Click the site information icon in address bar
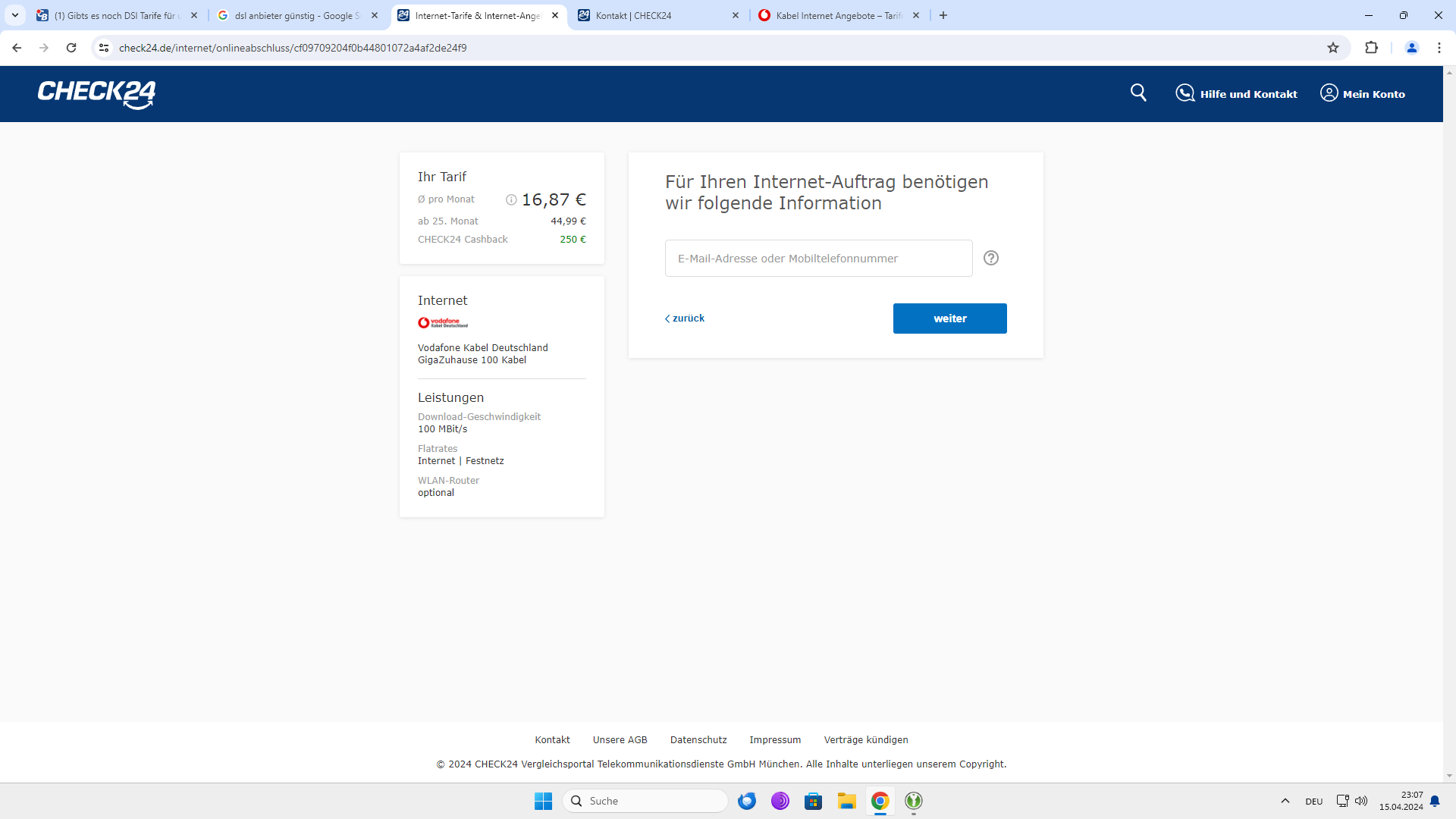 click(104, 48)
